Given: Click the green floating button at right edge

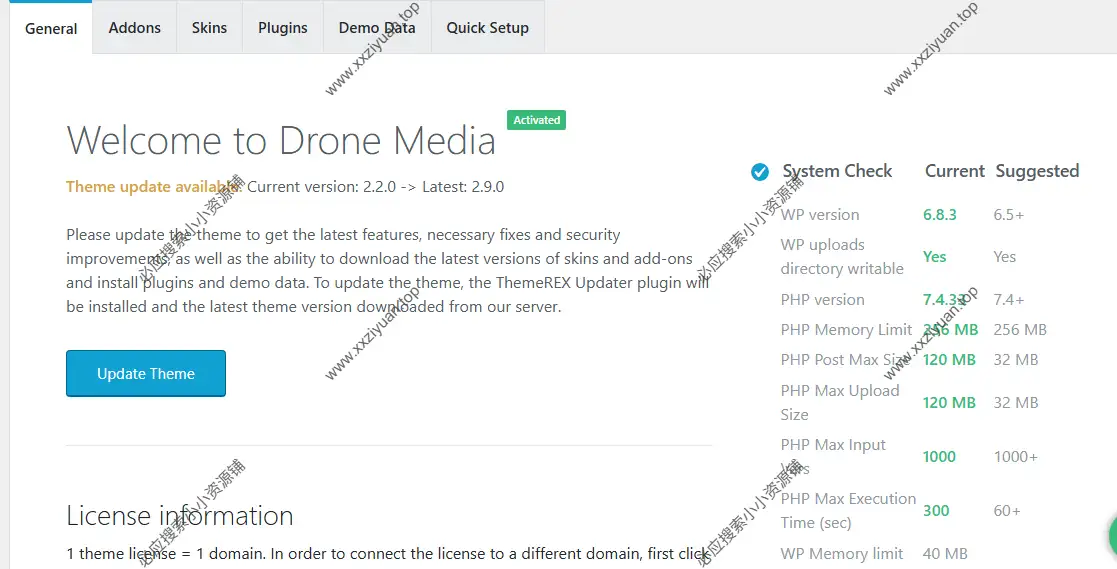Looking at the screenshot, I should point(1111,537).
